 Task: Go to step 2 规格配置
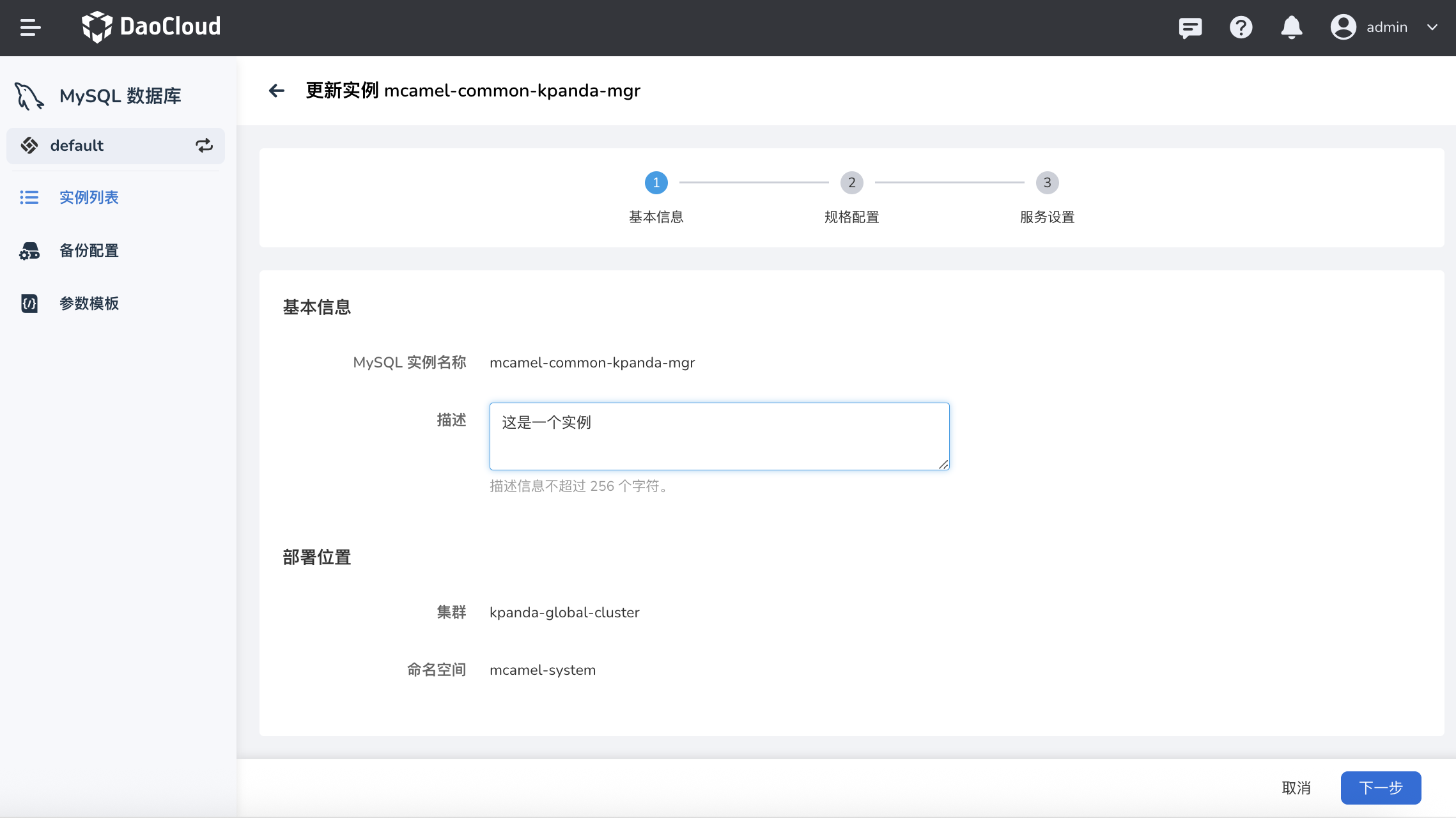coord(851,183)
